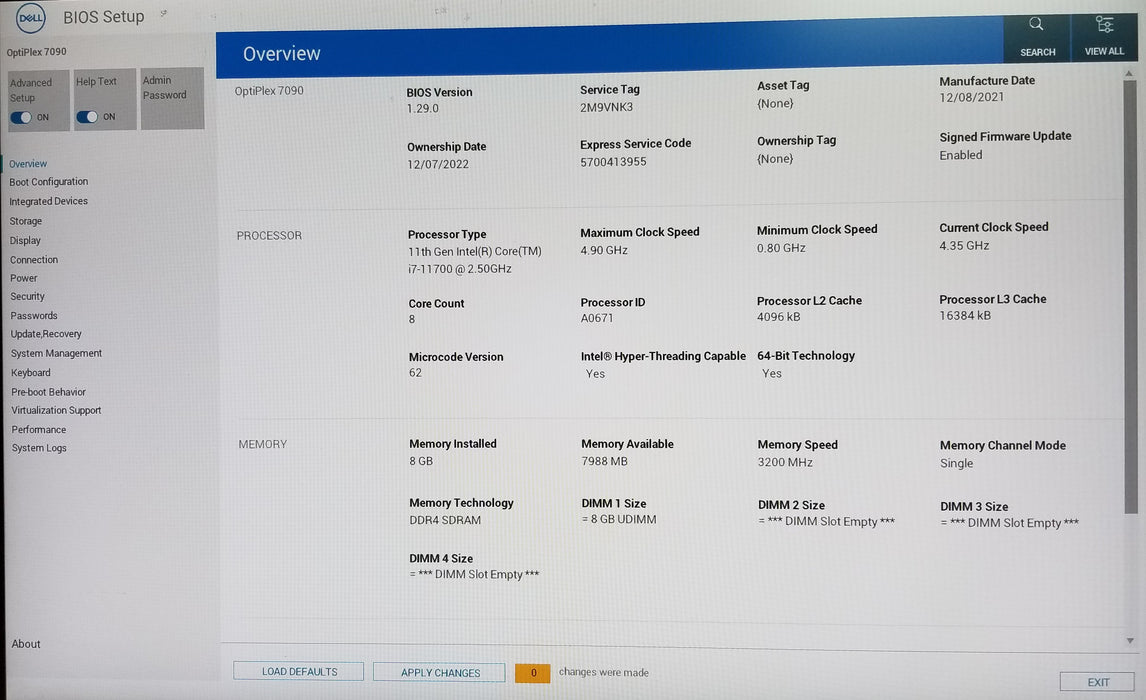Open the About page

pos(26,644)
